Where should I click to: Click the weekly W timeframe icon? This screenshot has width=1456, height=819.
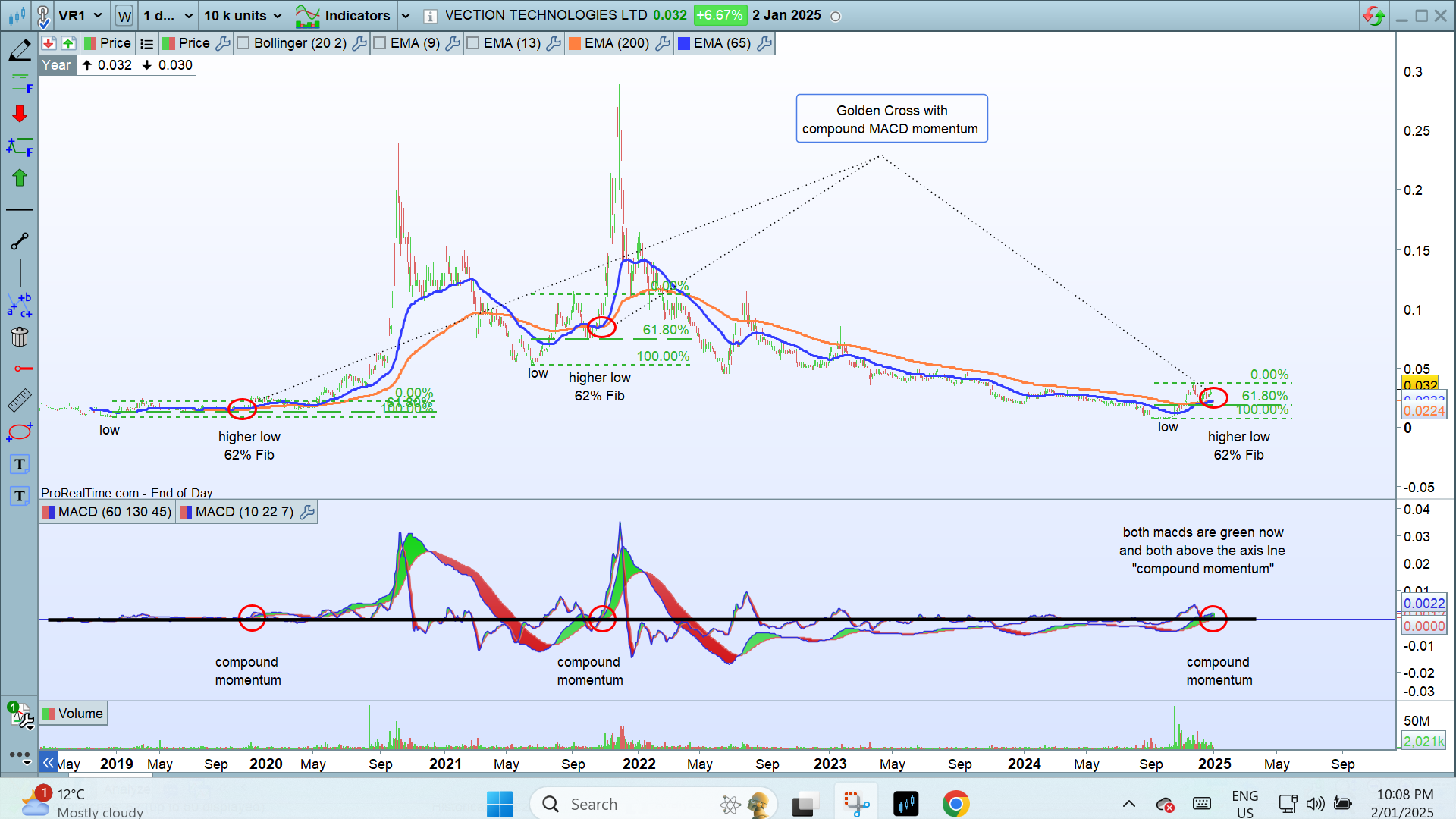(124, 16)
